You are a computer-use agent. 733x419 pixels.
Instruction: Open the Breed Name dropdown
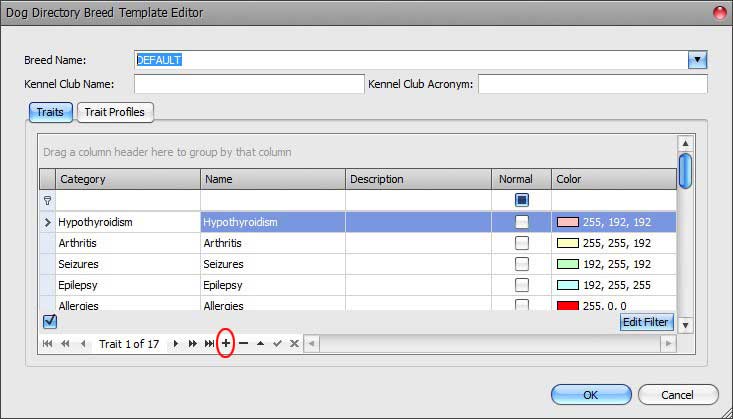tap(697, 60)
